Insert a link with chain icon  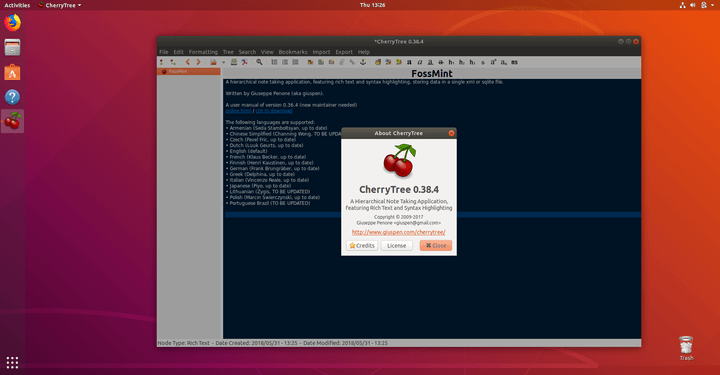[x=352, y=62]
